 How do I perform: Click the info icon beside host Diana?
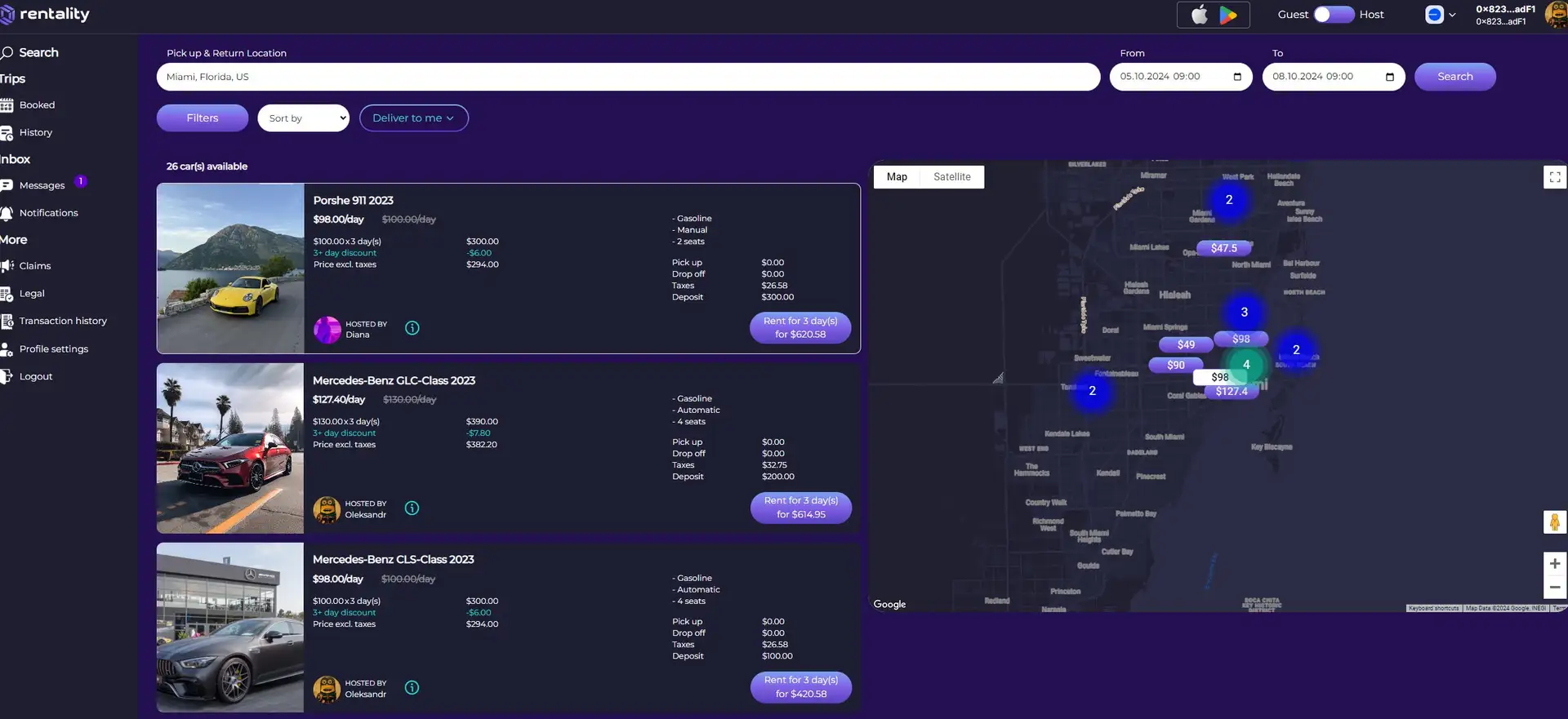(412, 328)
